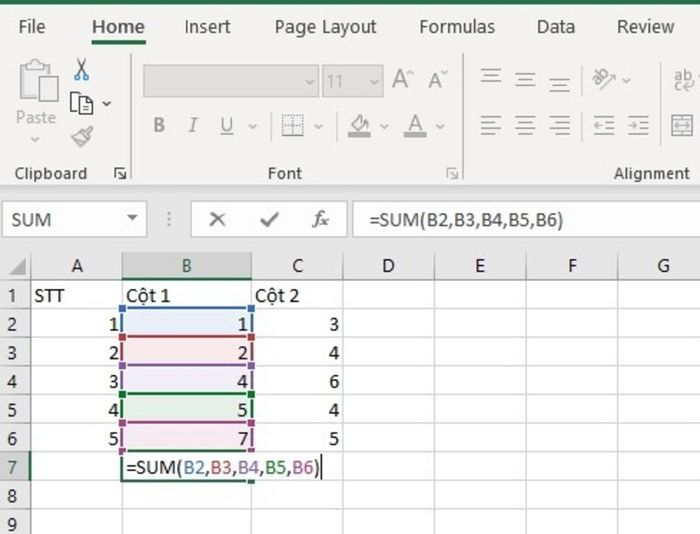The height and width of the screenshot is (534, 700).
Task: Select Center alignment icon
Action: tap(525, 125)
